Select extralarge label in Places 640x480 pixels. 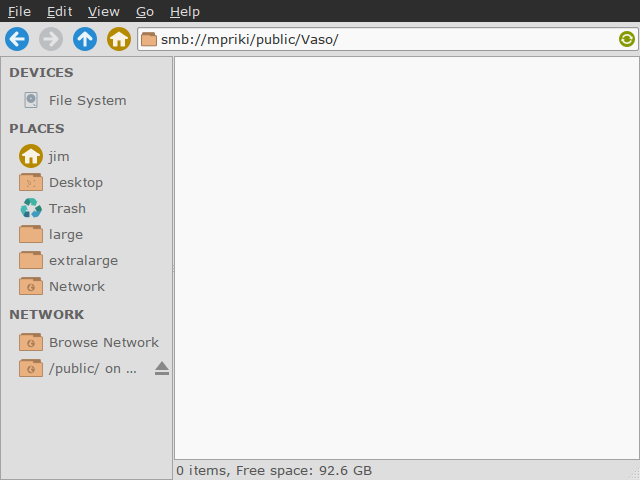click(x=84, y=261)
